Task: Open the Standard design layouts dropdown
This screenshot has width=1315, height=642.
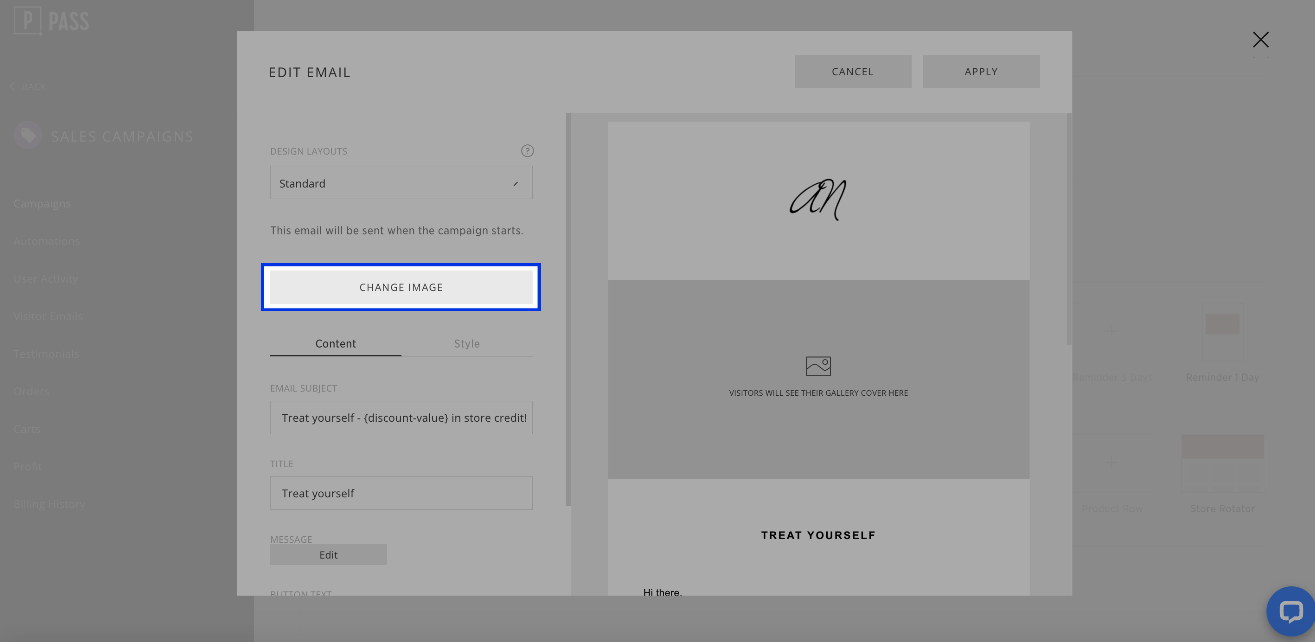Action: (401, 183)
